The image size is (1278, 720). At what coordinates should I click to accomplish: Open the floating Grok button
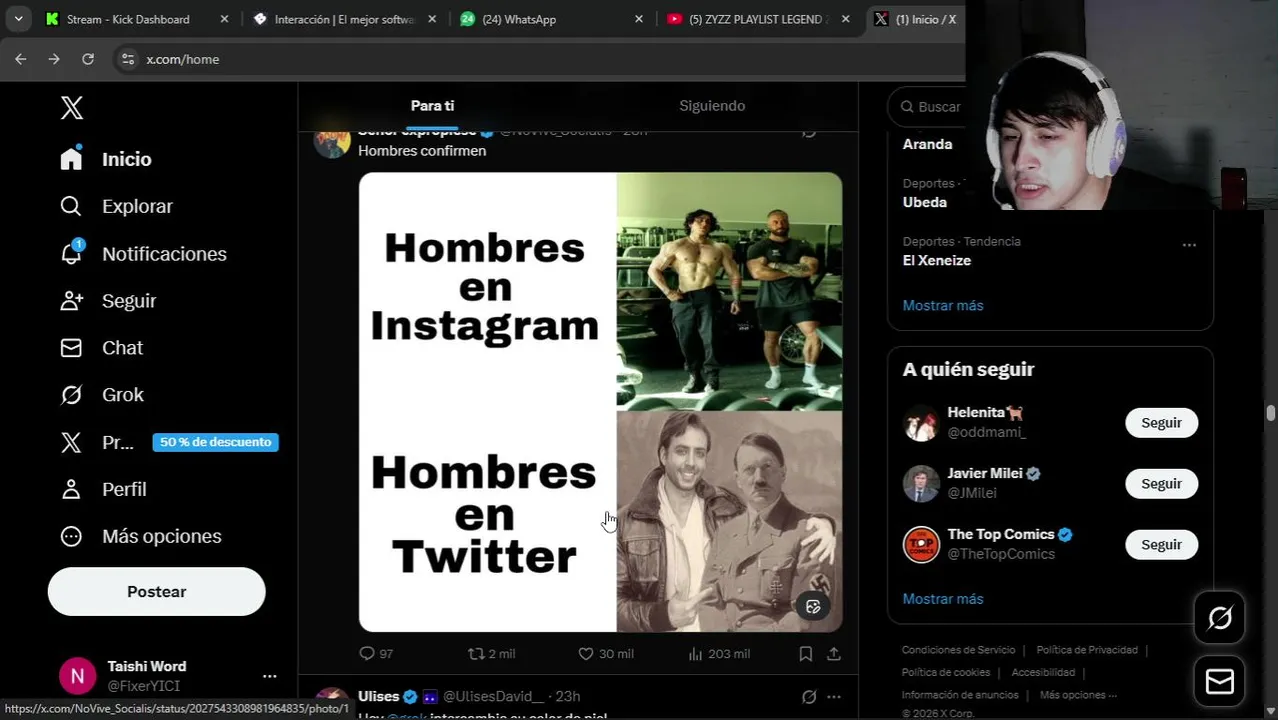(x=1220, y=618)
